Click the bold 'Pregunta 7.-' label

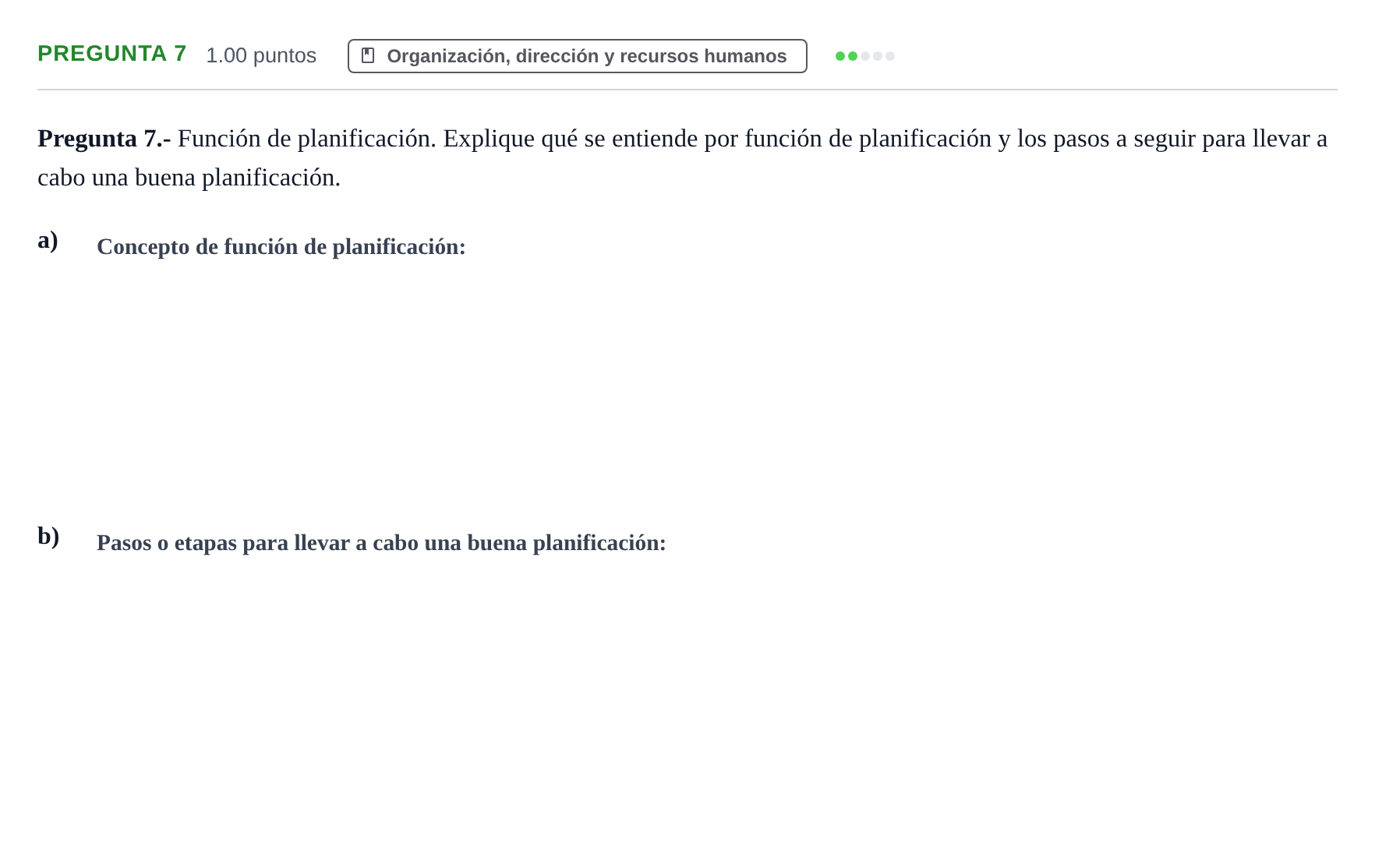click(x=104, y=139)
